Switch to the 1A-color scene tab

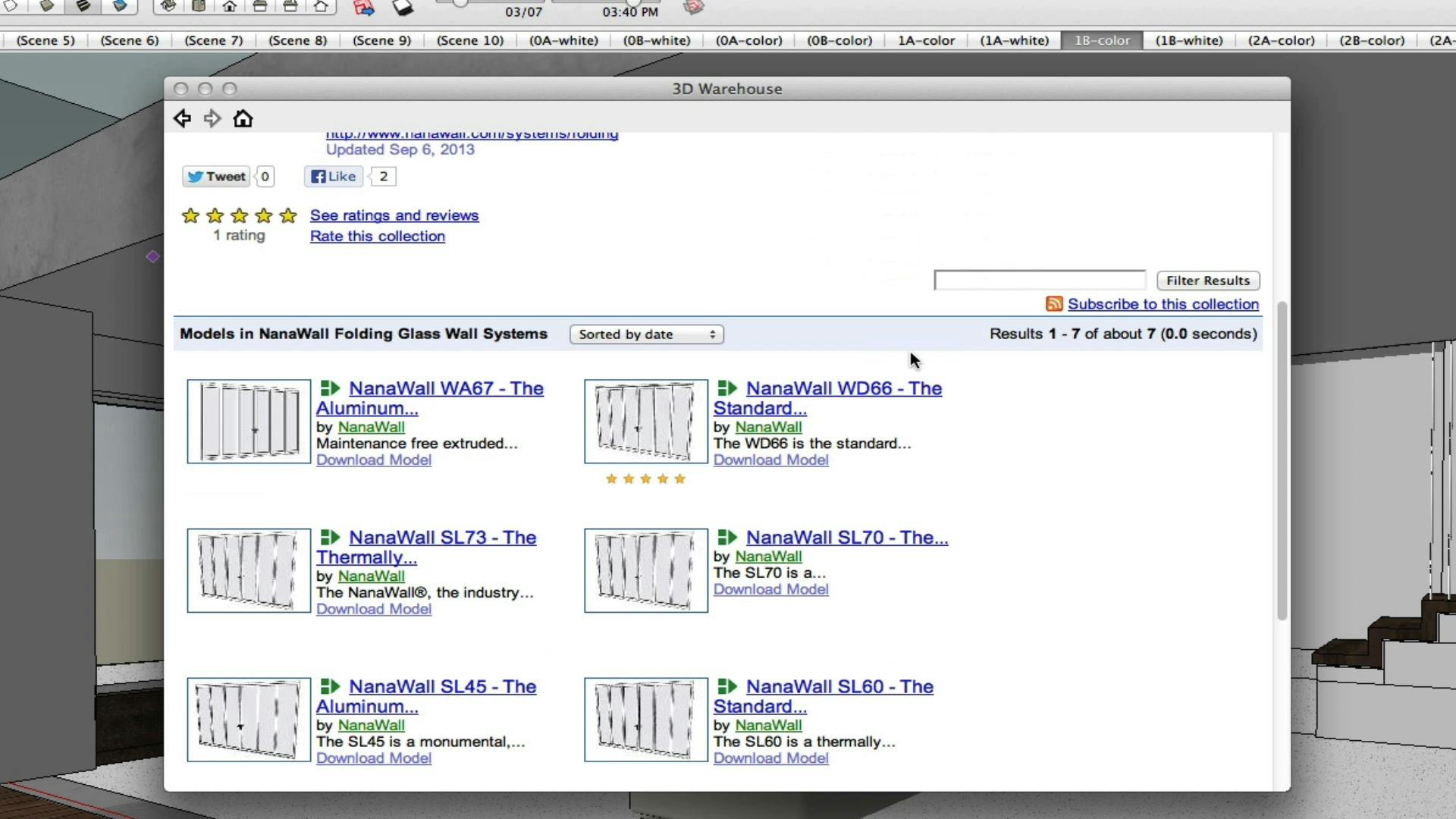(926, 40)
